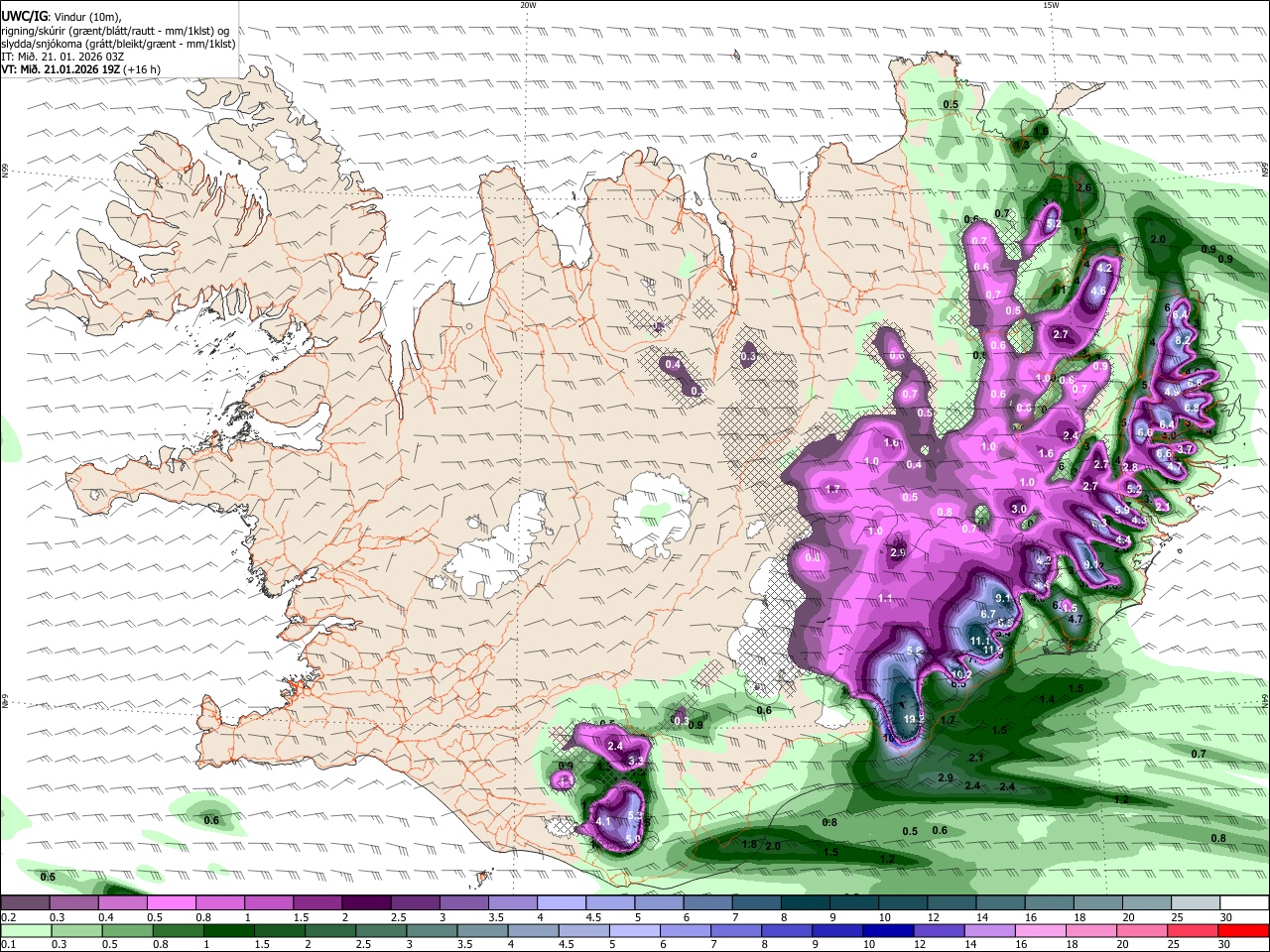1270x952 pixels.
Task: Click the royal blue rain-scale swatch starting at 9
Action: pyautogui.click(x=837, y=930)
